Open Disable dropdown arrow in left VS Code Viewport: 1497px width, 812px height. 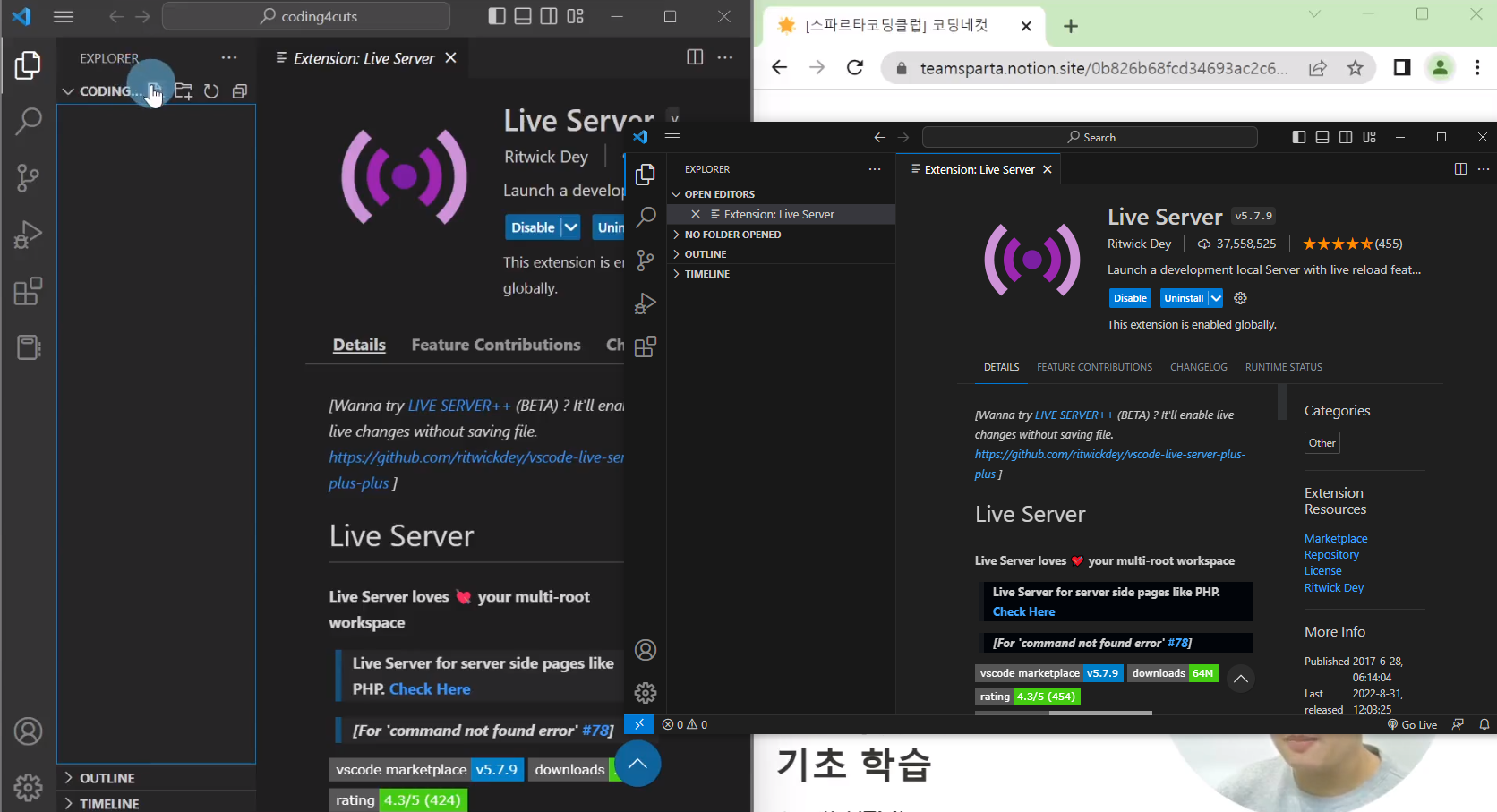point(570,227)
